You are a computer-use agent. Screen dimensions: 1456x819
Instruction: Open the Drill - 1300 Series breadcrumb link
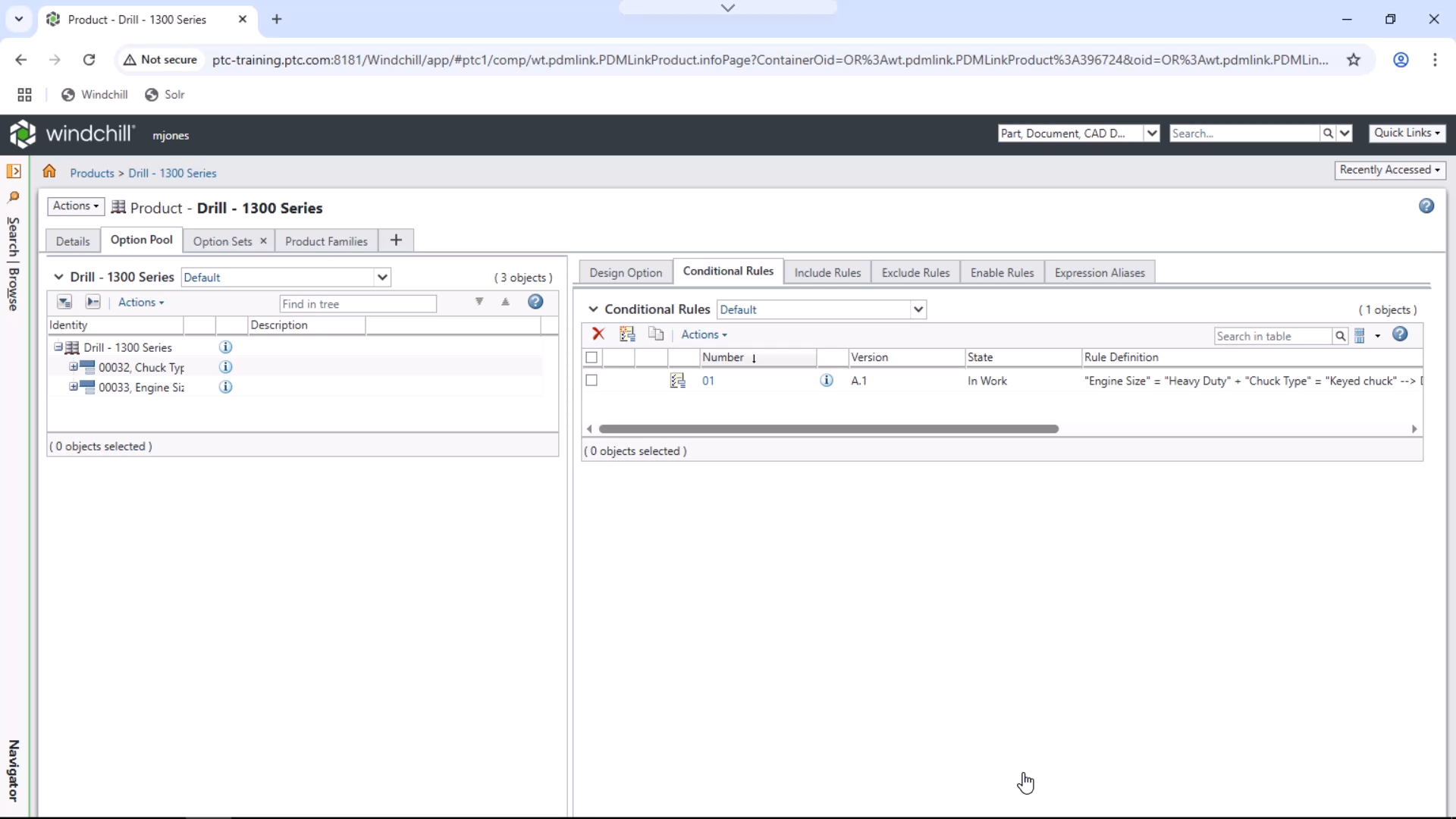[172, 173]
